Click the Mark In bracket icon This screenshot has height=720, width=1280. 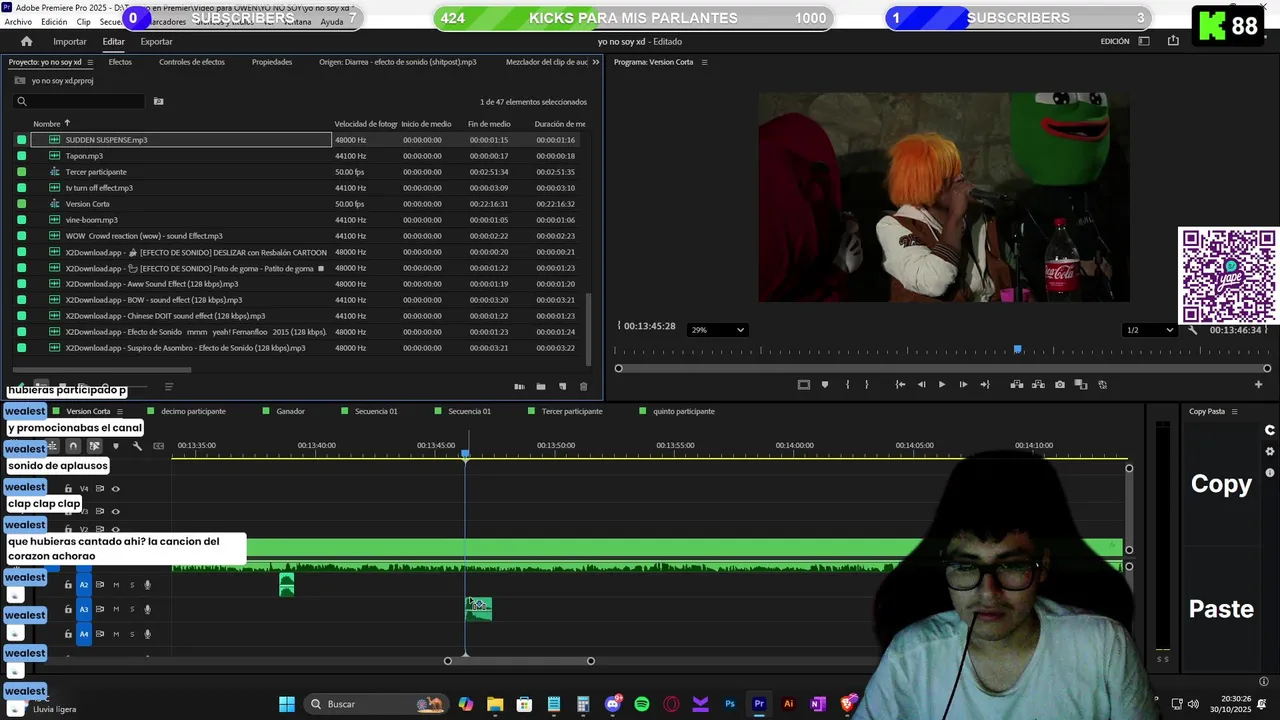point(847,384)
